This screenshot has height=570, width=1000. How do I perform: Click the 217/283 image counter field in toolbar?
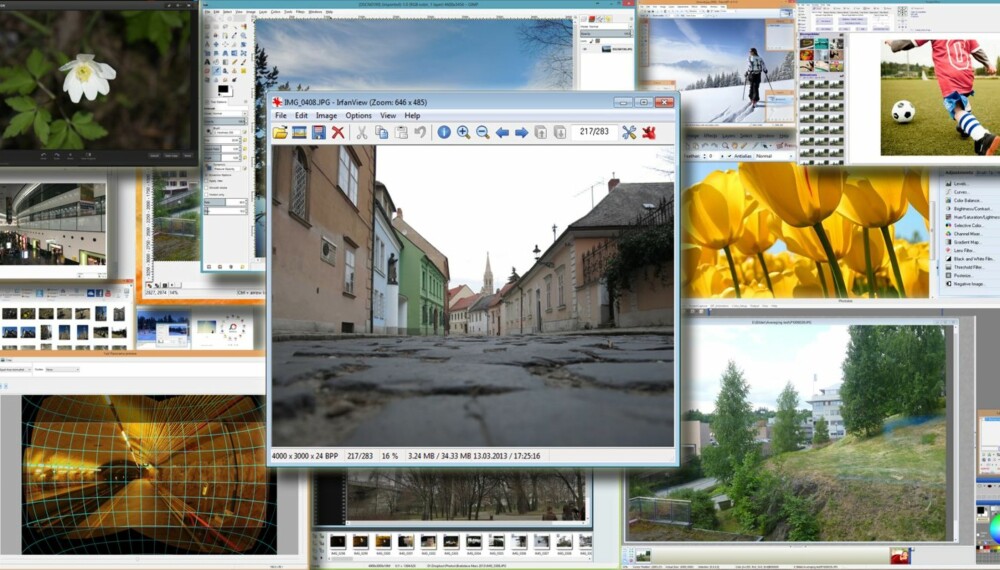tap(594, 132)
